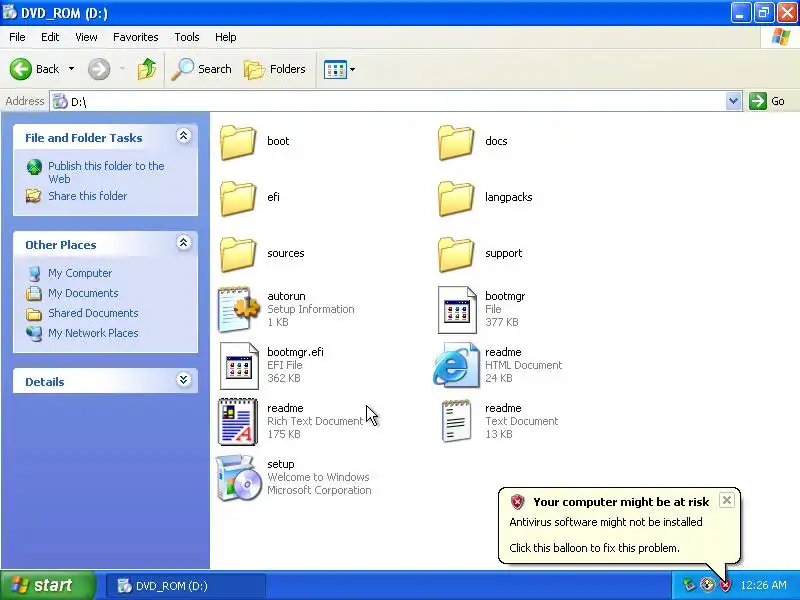
Task: Expand the Details panel
Action: (x=184, y=380)
